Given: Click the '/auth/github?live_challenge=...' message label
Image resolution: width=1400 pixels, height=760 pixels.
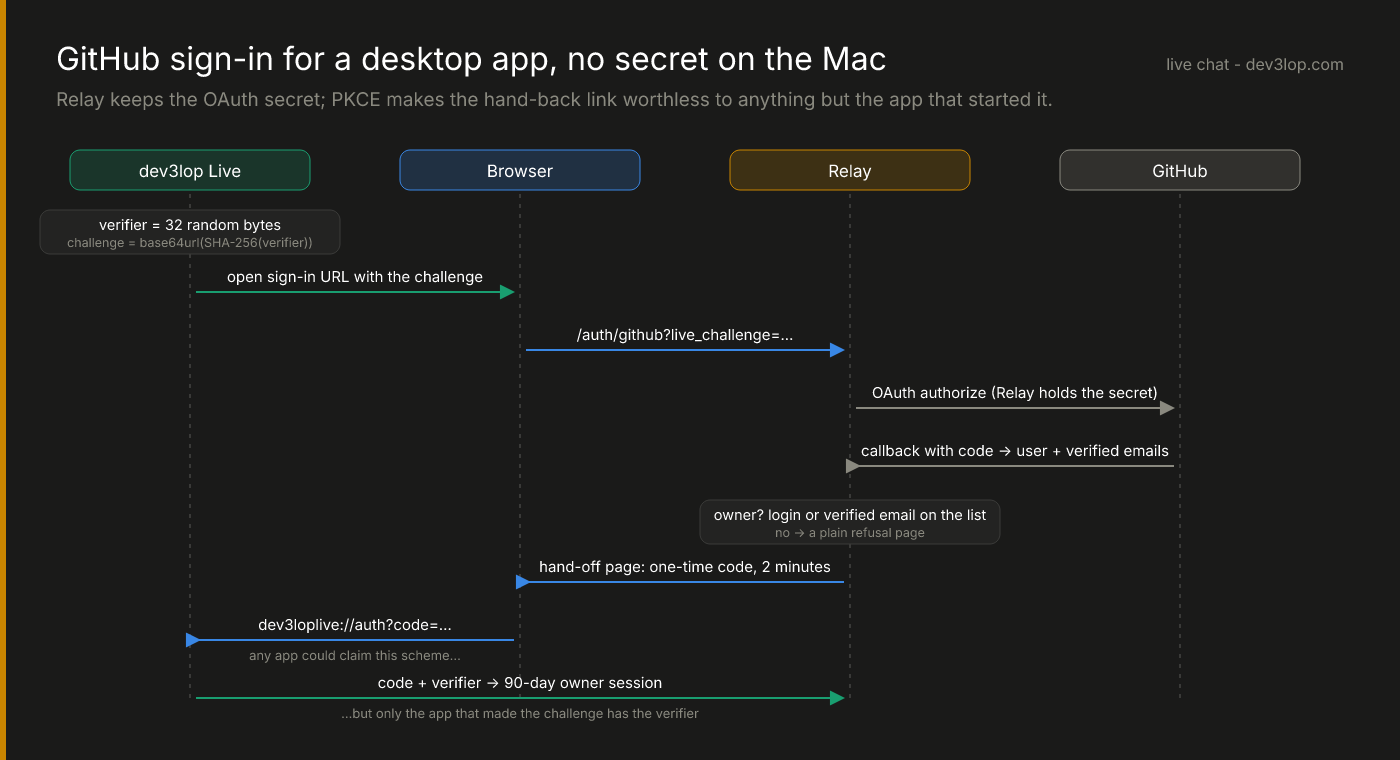Looking at the screenshot, I should [x=685, y=335].
